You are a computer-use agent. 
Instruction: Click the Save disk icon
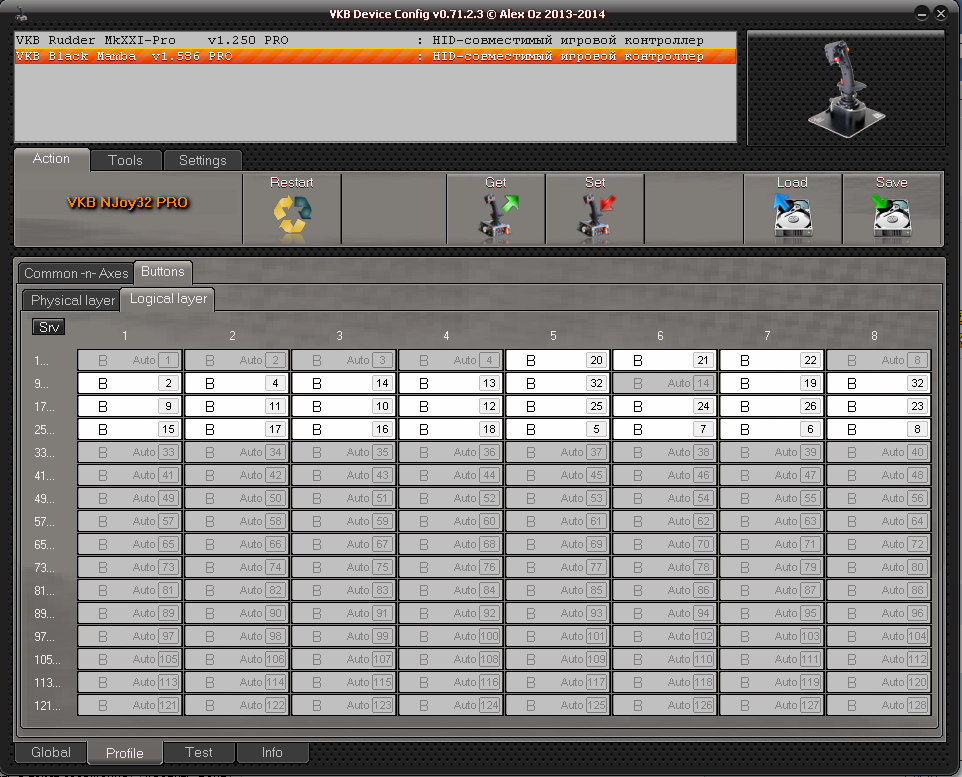[x=891, y=215]
